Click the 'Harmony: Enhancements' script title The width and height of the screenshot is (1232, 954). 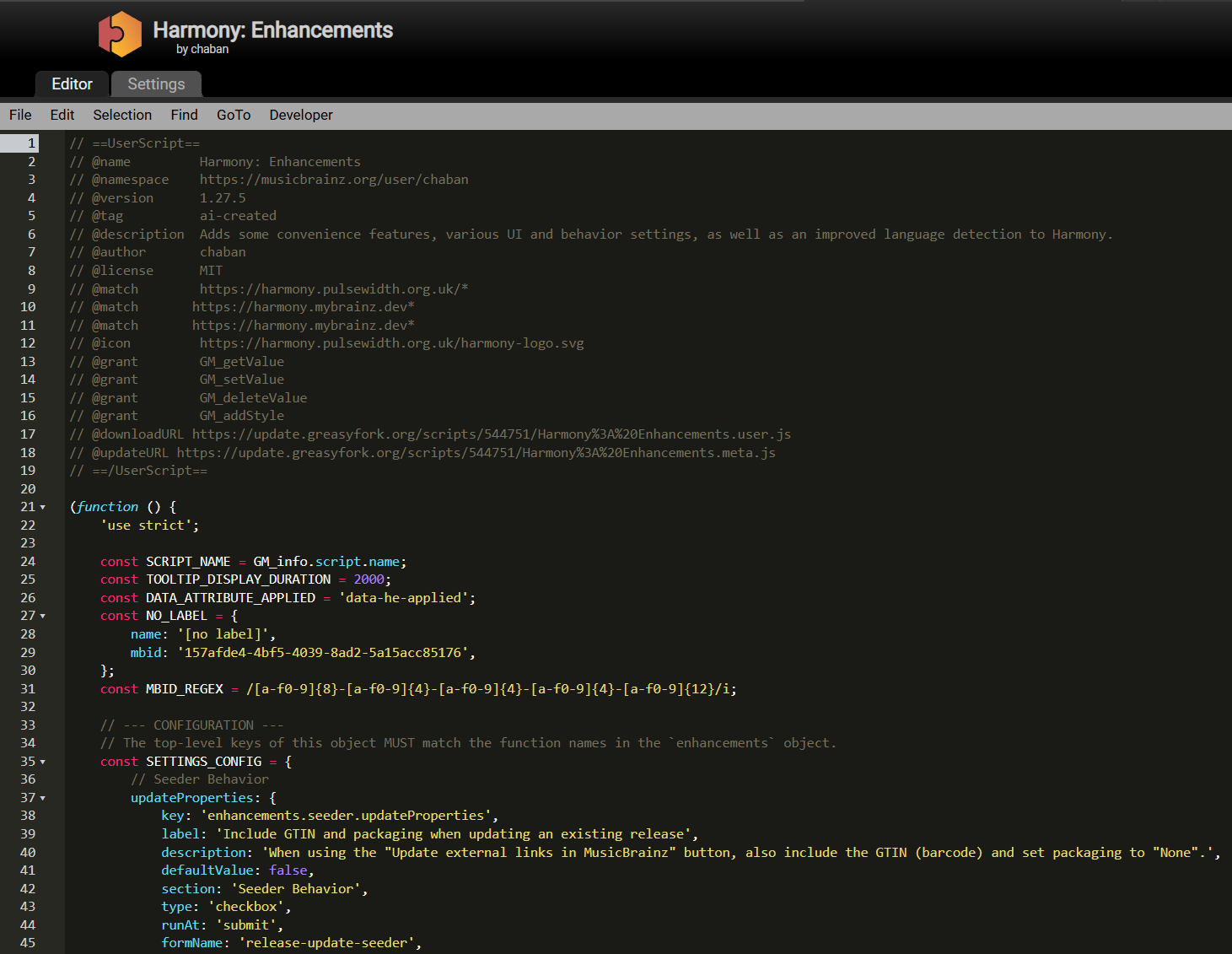[272, 30]
